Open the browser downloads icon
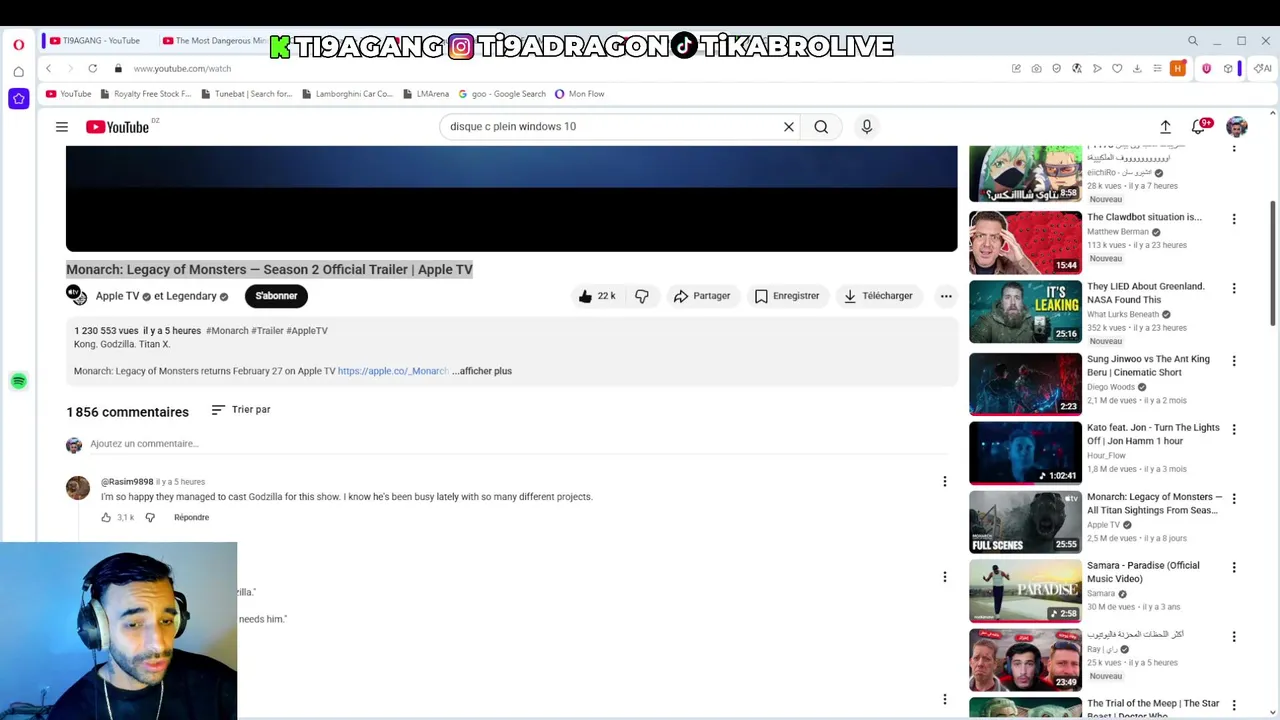This screenshot has width=1280, height=720. (x=1137, y=68)
